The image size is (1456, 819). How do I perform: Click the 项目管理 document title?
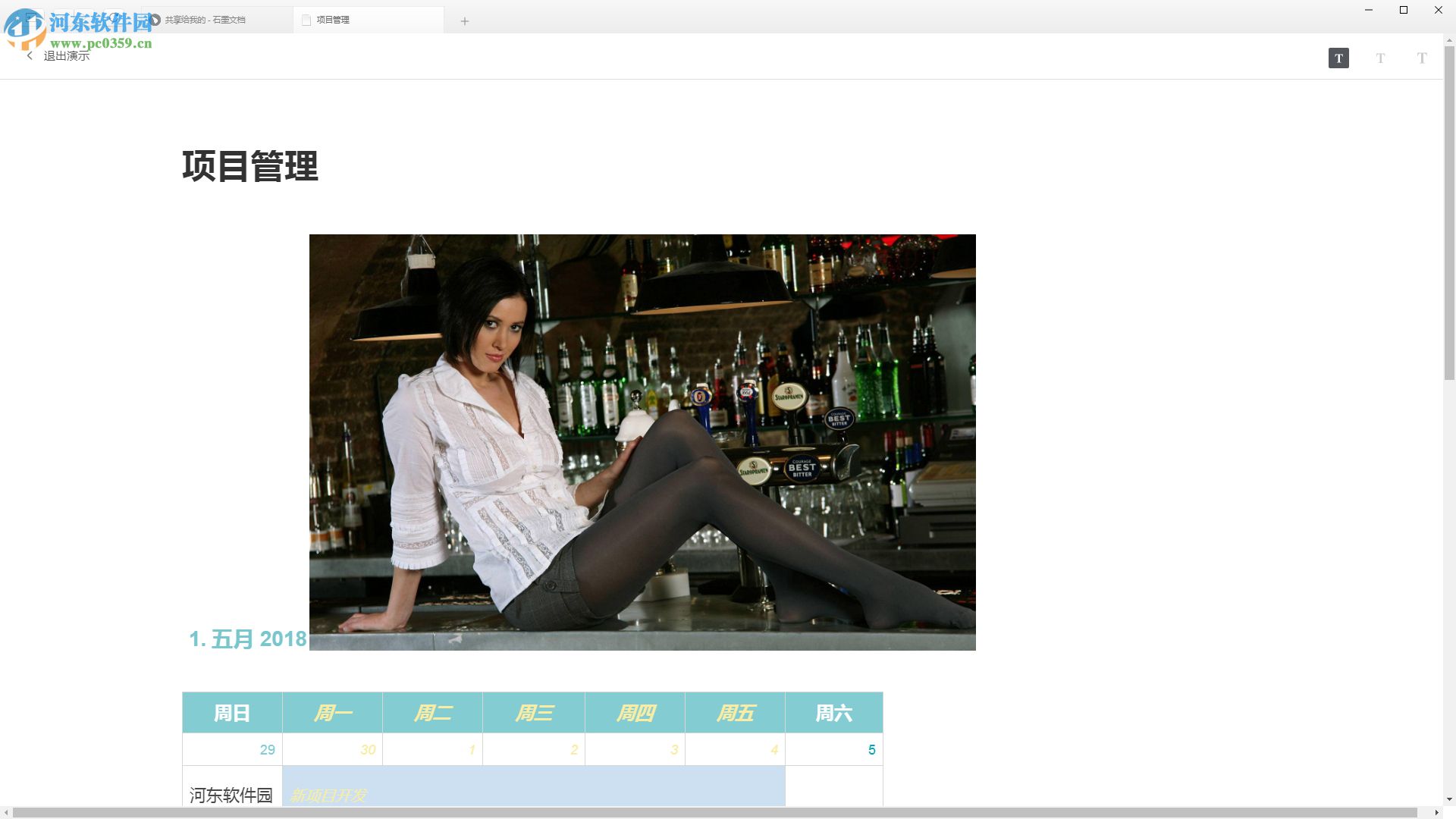(x=250, y=166)
